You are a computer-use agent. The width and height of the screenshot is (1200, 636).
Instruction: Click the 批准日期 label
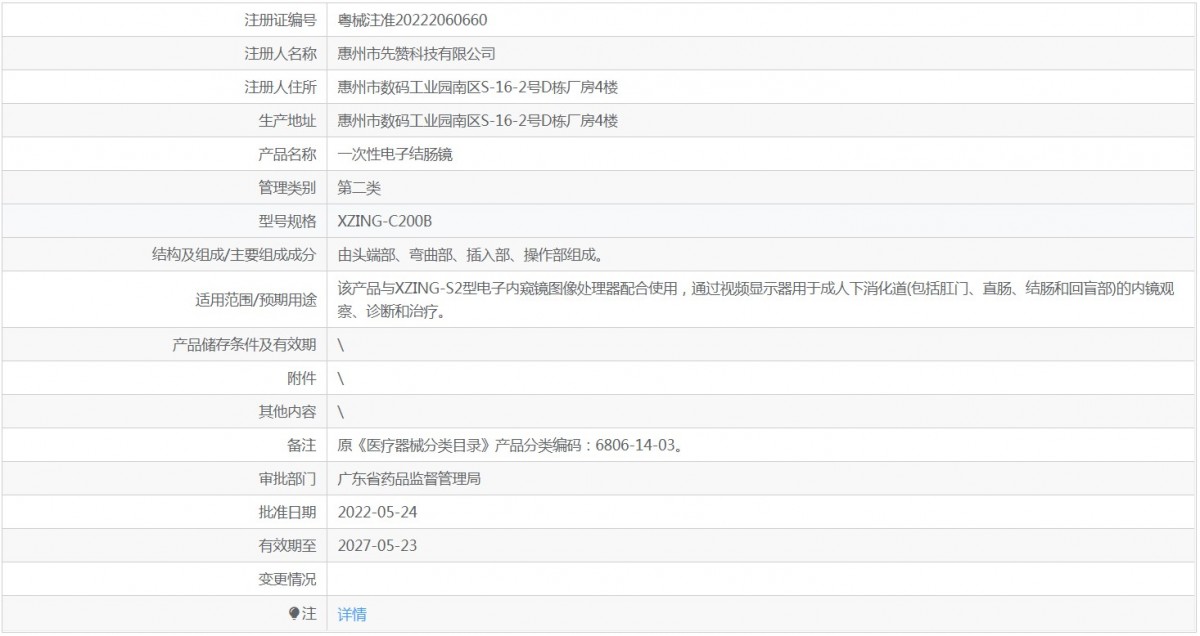(287, 512)
